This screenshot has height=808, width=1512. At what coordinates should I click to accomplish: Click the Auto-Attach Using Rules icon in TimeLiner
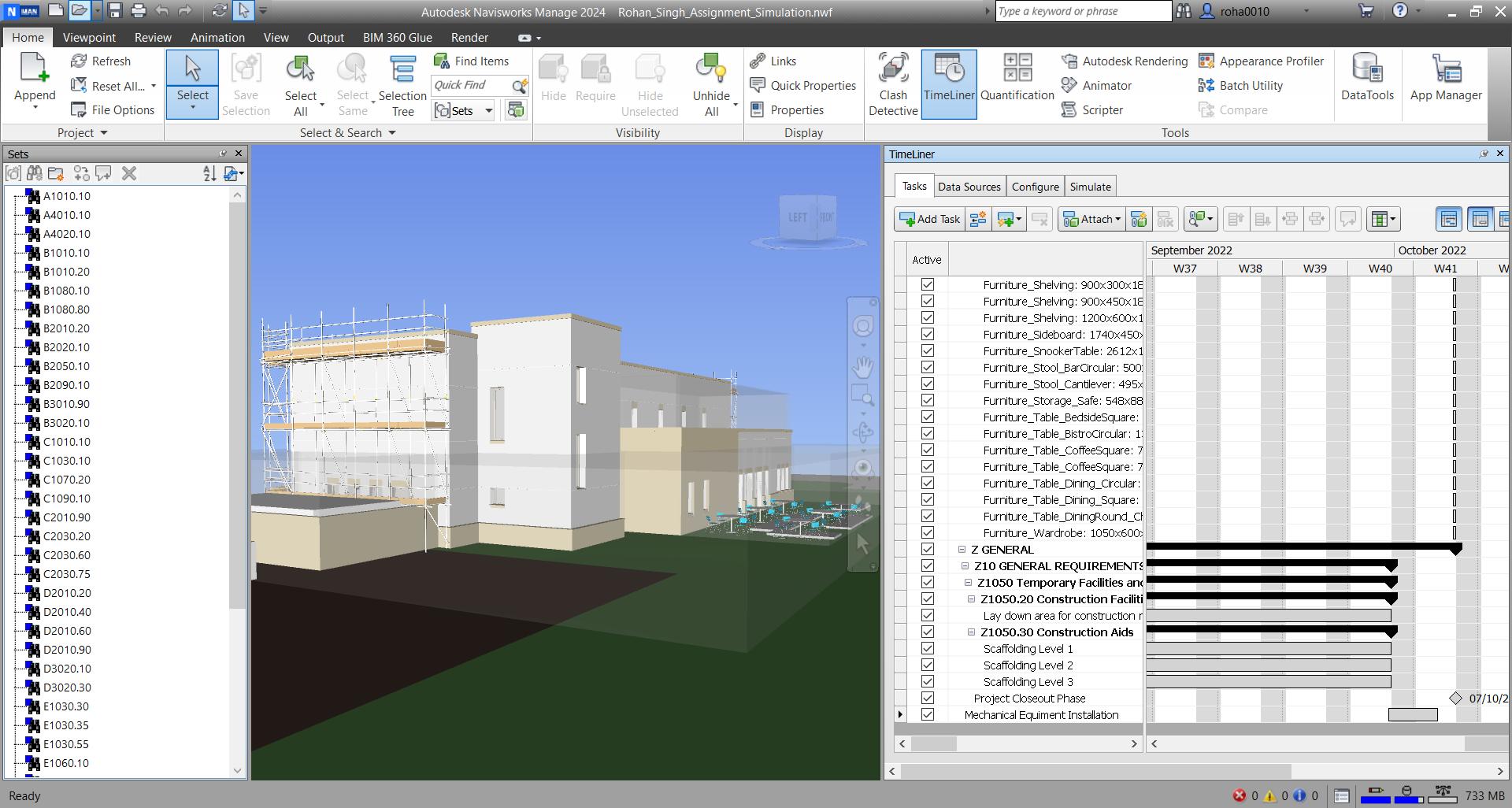tap(1139, 220)
